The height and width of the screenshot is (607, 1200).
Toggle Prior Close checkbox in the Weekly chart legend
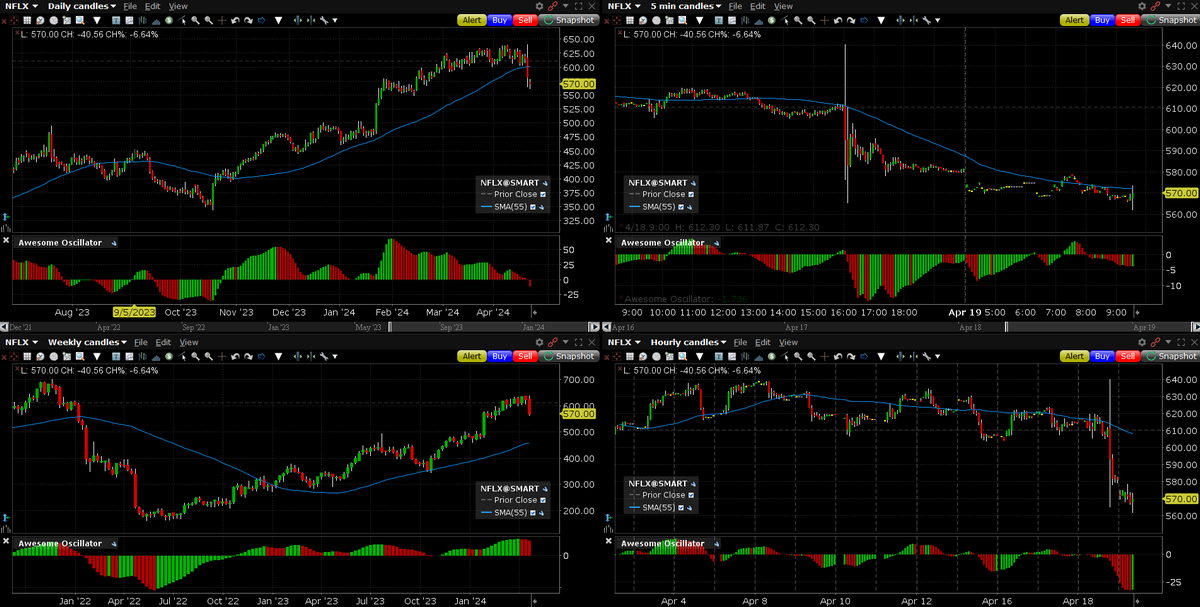click(544, 500)
